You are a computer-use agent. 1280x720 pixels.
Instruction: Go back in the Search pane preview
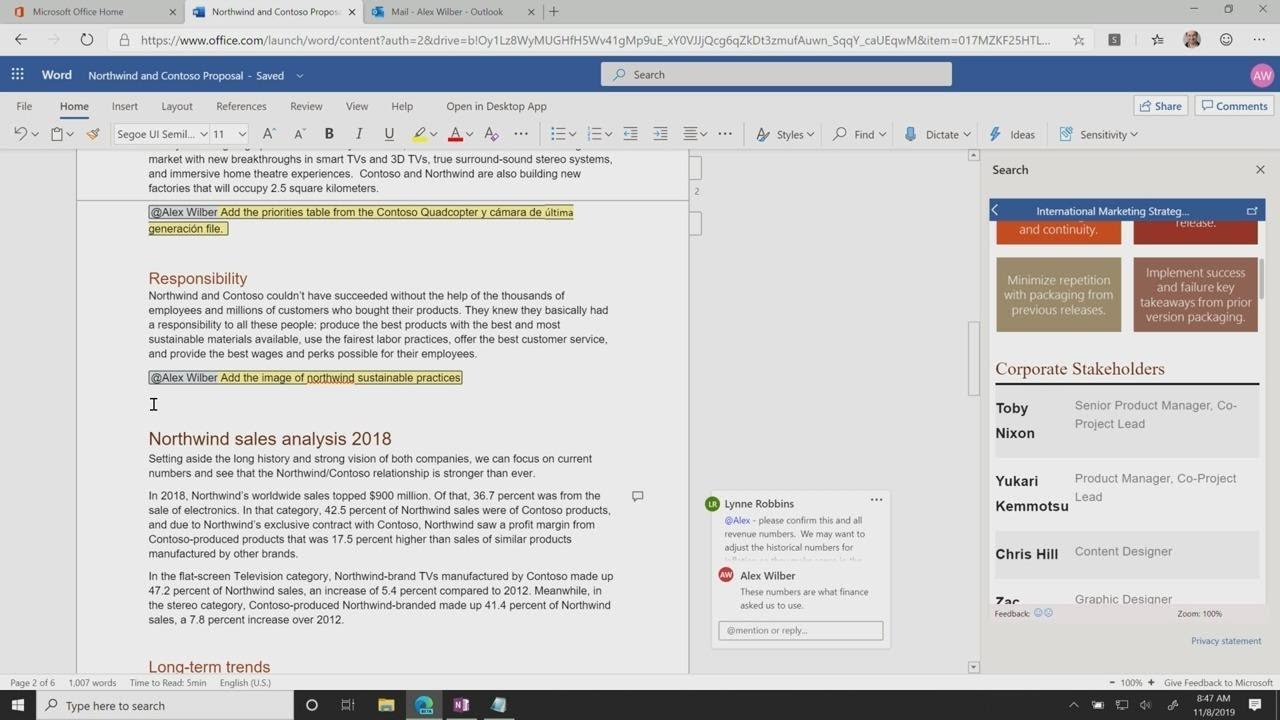point(995,211)
